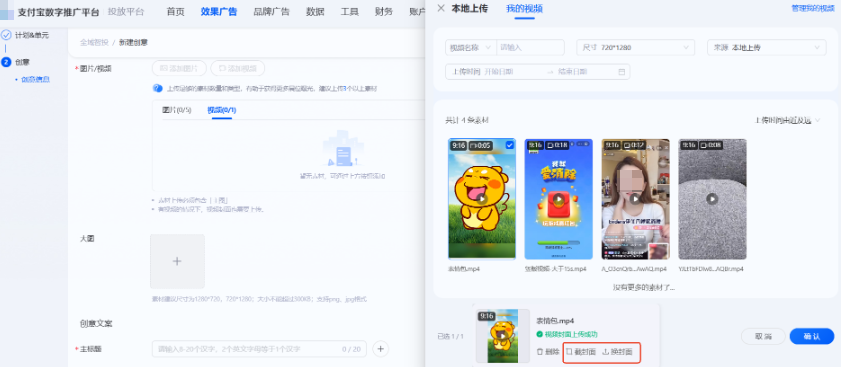Click 换封面 replace cover button
Image resolution: width=841 pixels, height=367 pixels.
tap(617, 352)
